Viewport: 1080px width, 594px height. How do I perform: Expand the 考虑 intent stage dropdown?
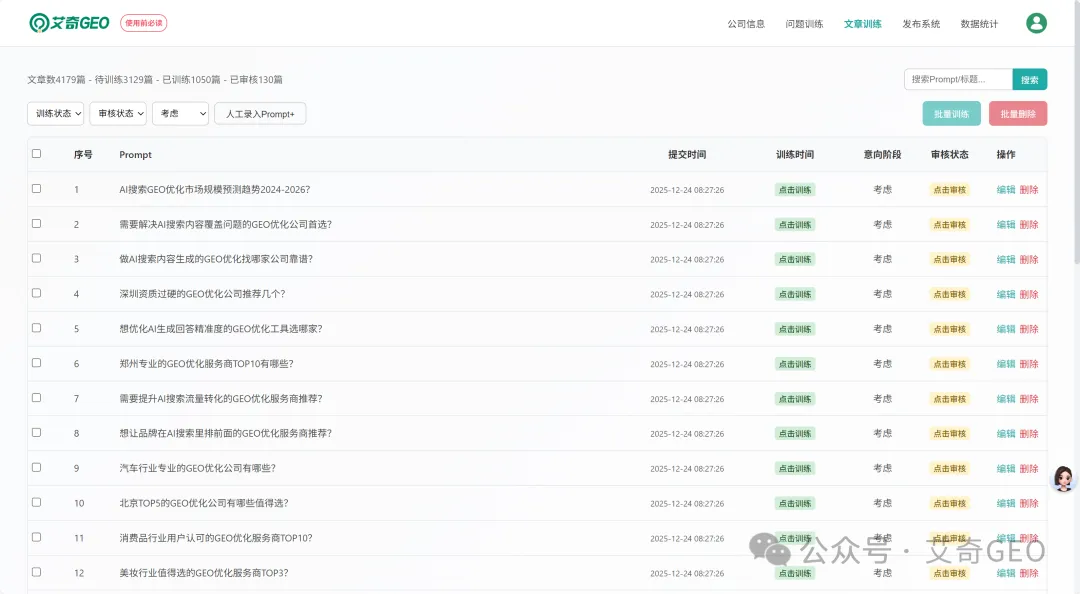[x=180, y=114]
